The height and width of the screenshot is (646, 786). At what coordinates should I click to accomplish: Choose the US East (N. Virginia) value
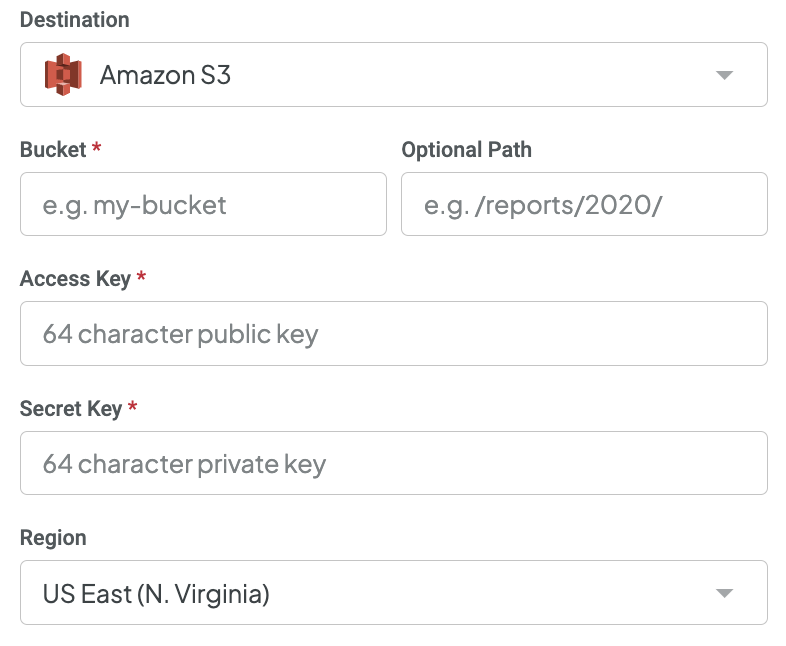[x=156, y=594]
